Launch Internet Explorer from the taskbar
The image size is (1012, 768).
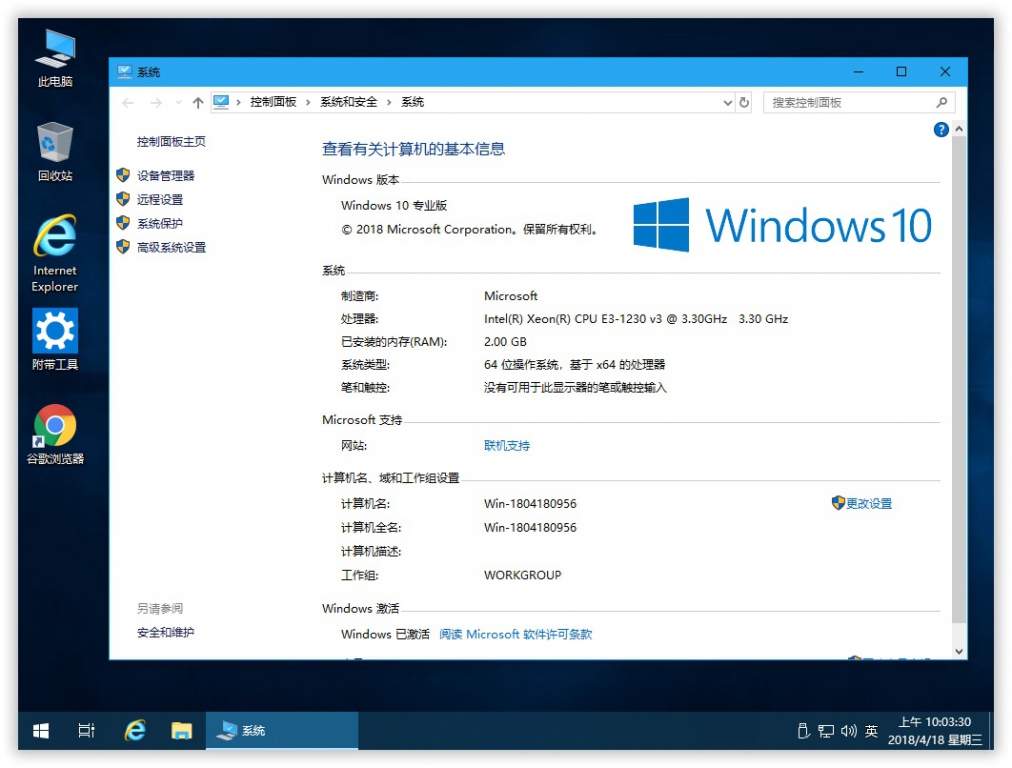(135, 731)
